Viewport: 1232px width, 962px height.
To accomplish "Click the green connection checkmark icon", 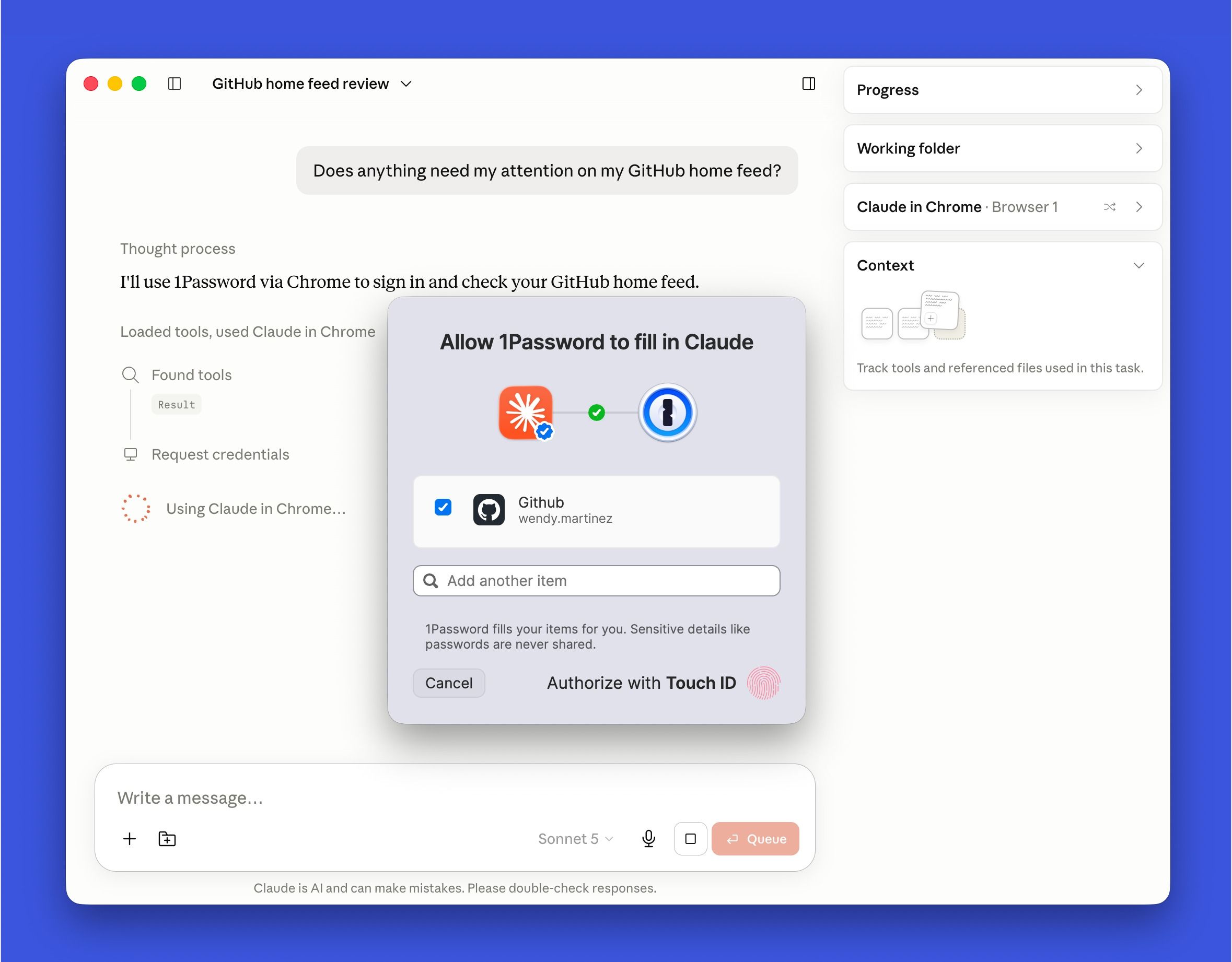I will [x=596, y=413].
